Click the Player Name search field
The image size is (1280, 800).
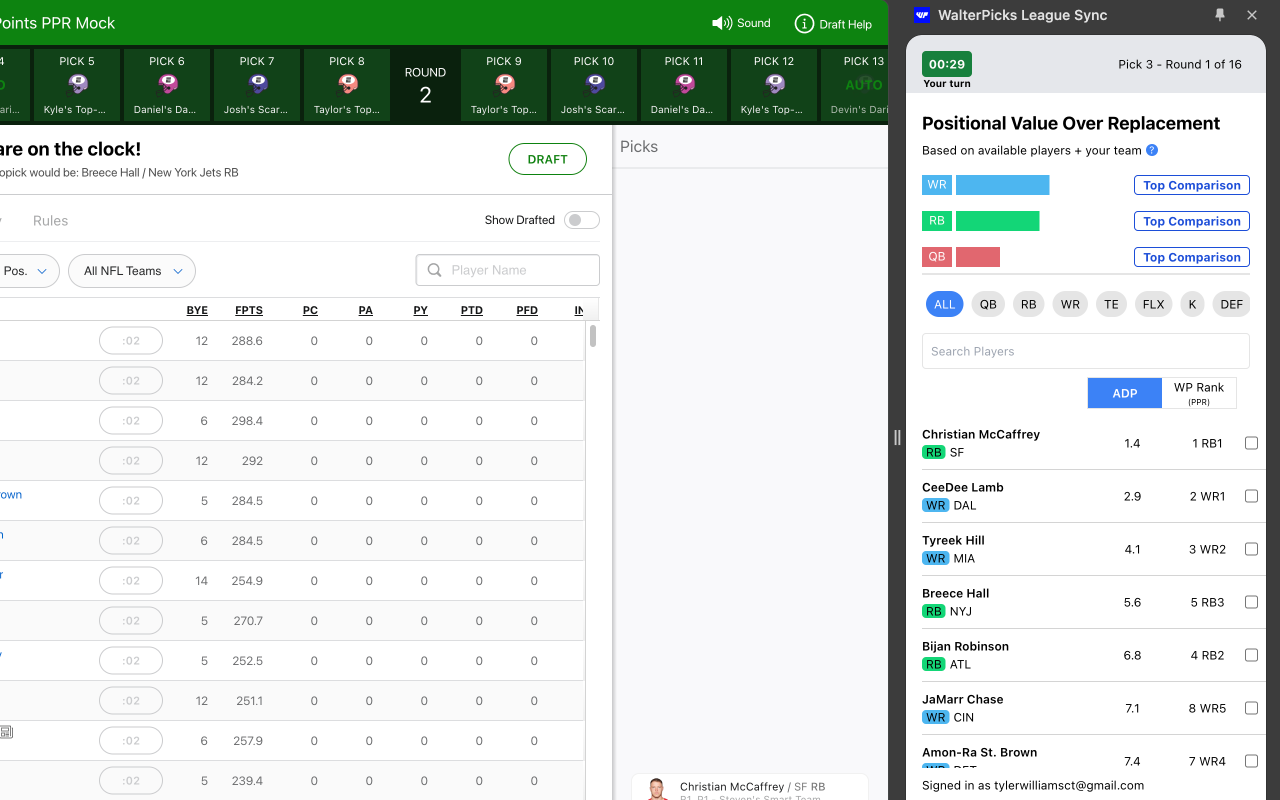coord(508,270)
